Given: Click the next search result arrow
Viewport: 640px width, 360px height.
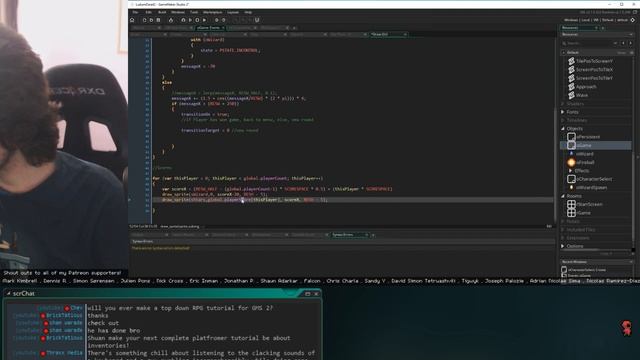Looking at the screenshot, I should [631, 43].
